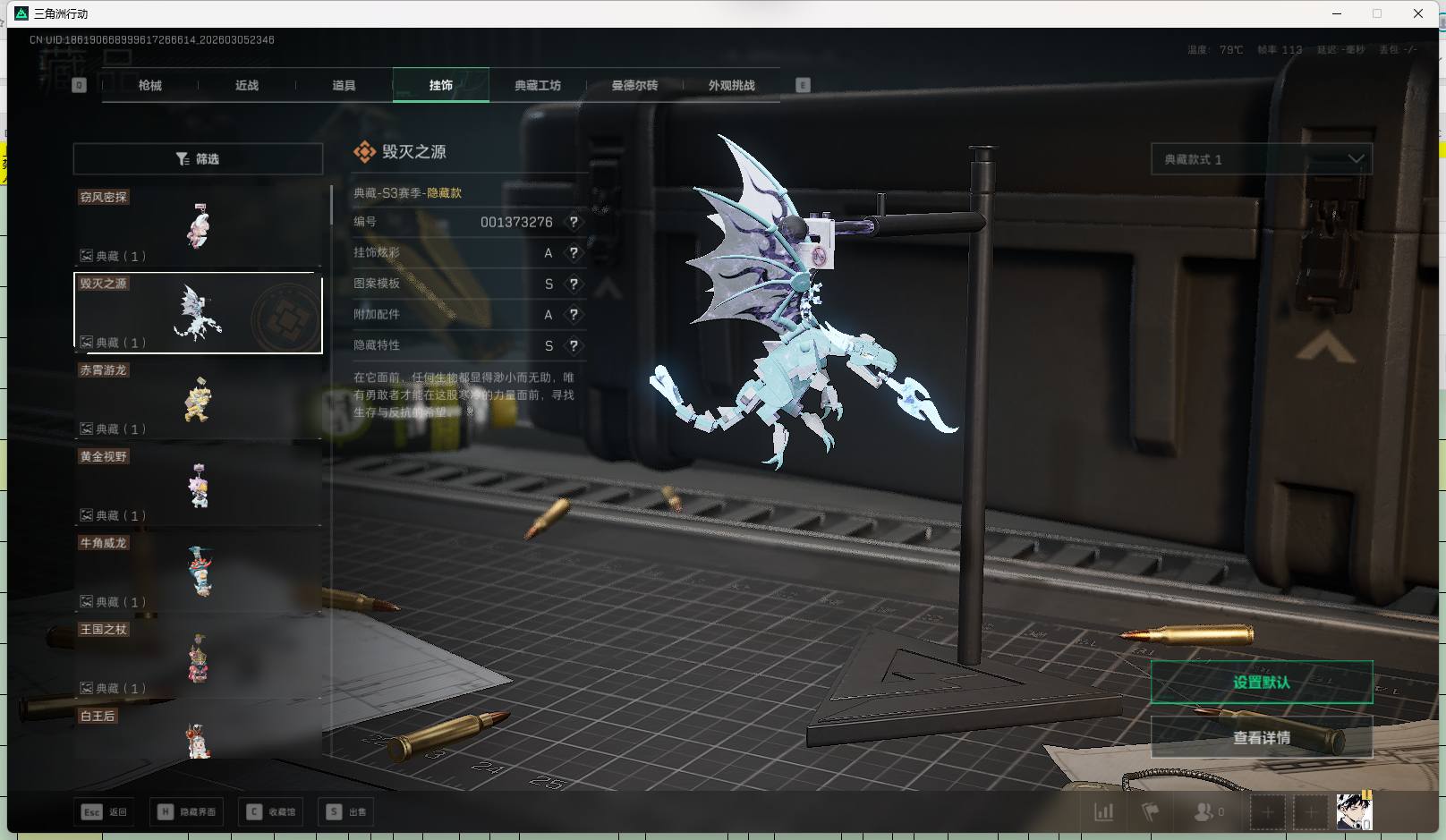Viewport: 1446px width, 840px height.
Task: Click the help icon for 挂饰炫彩
Action: 574,253
